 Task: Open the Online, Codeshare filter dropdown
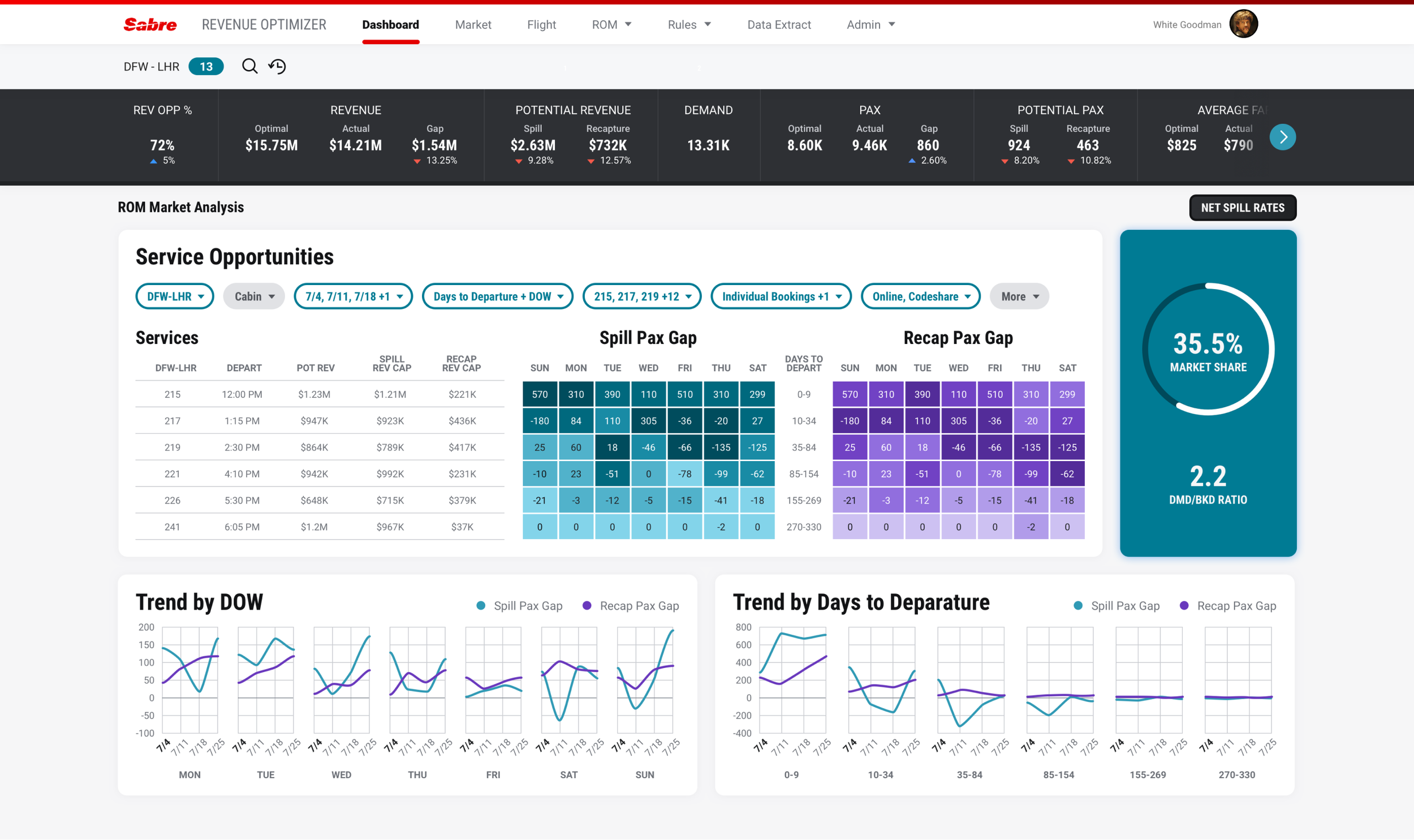click(x=920, y=296)
